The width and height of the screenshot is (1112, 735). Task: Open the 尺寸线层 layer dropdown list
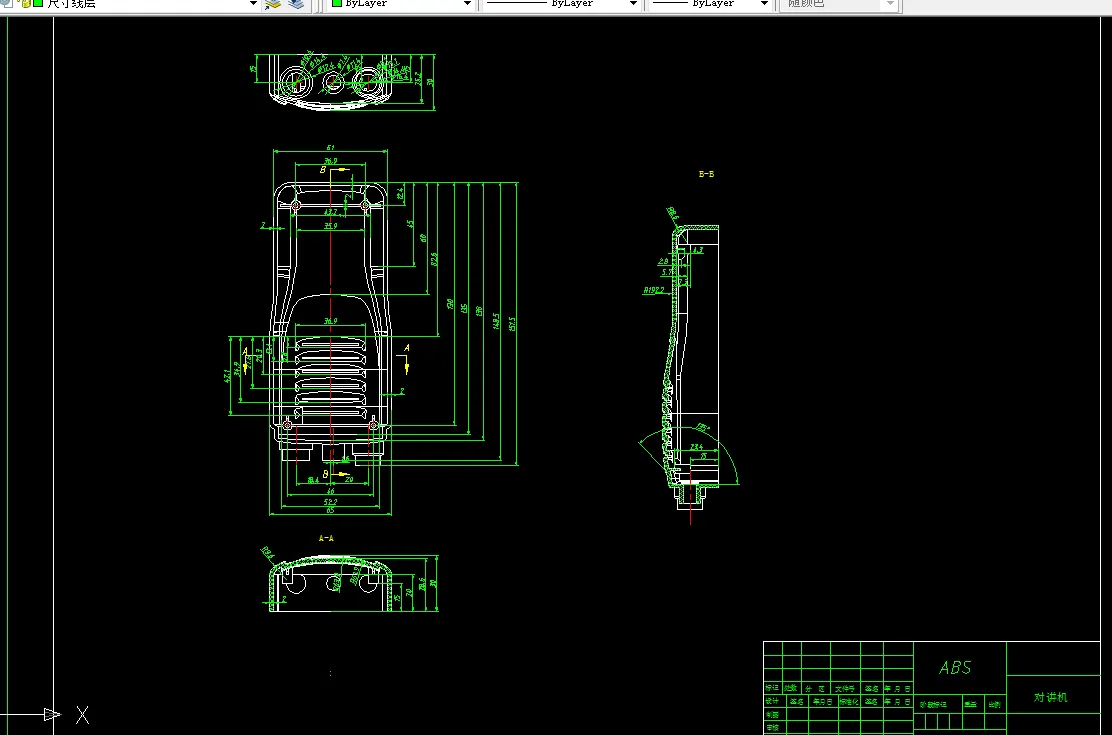(253, 4)
